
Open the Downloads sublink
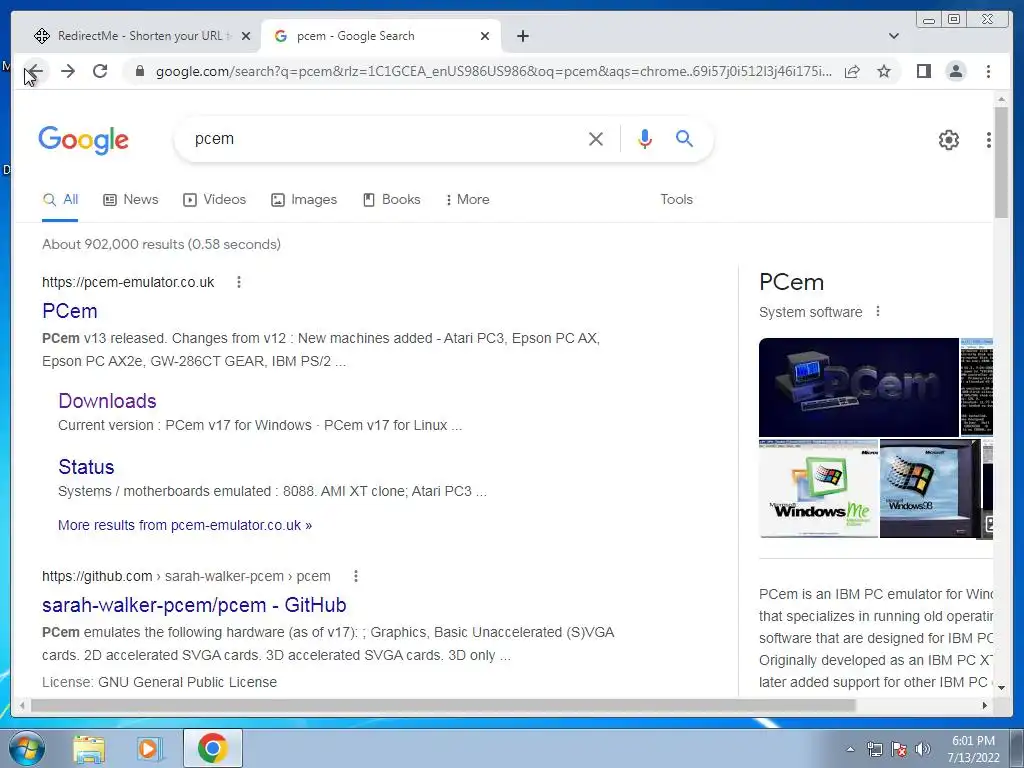[x=107, y=400]
